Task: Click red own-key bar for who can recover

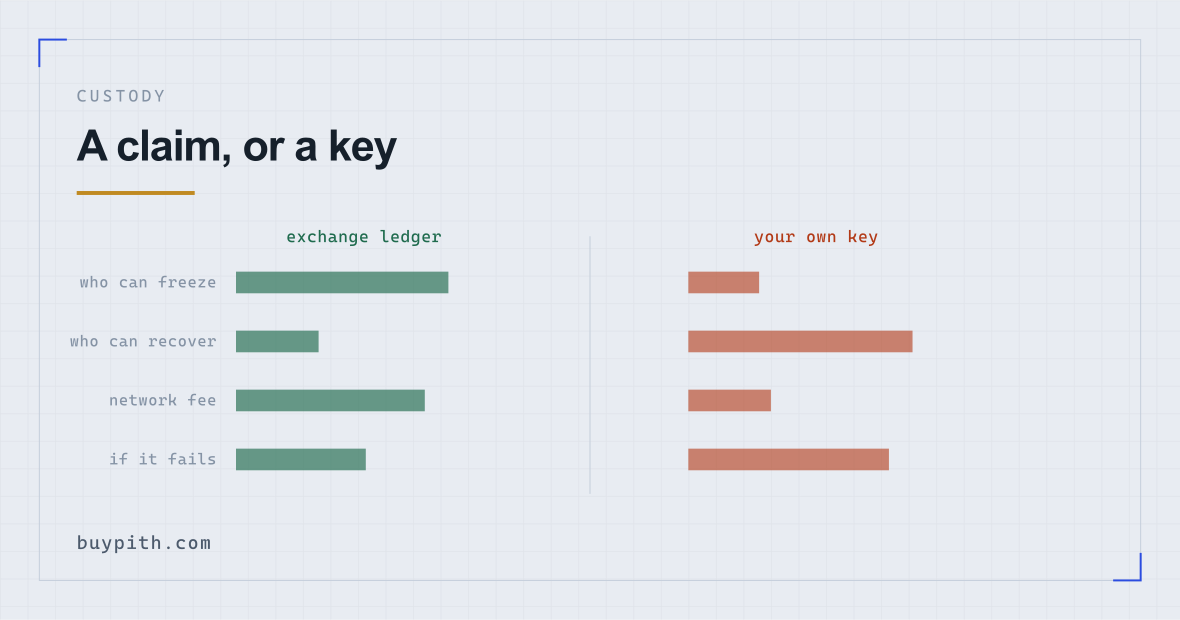Action: pos(801,342)
